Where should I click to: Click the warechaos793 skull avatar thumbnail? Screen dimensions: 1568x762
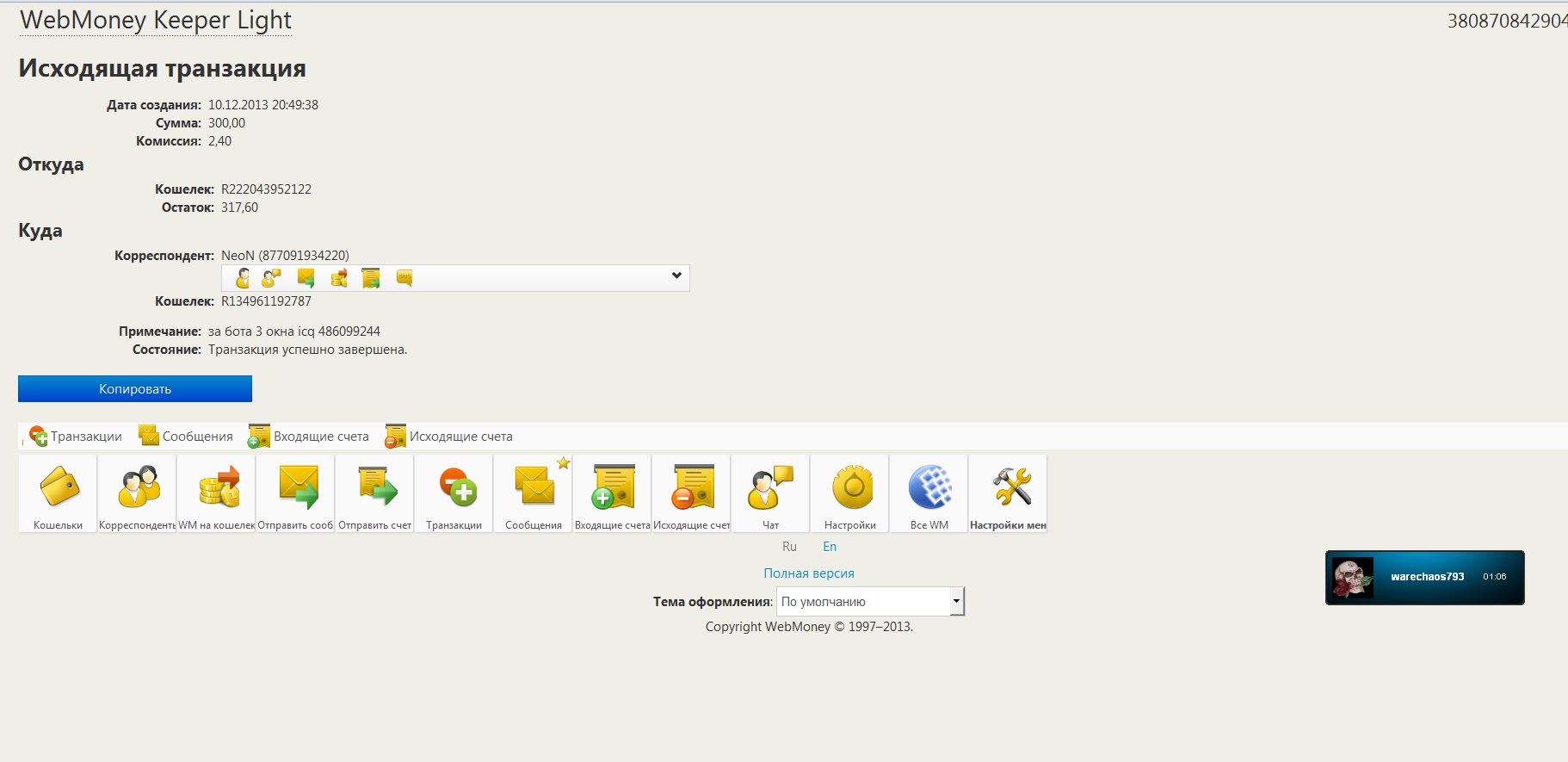click(x=1353, y=577)
